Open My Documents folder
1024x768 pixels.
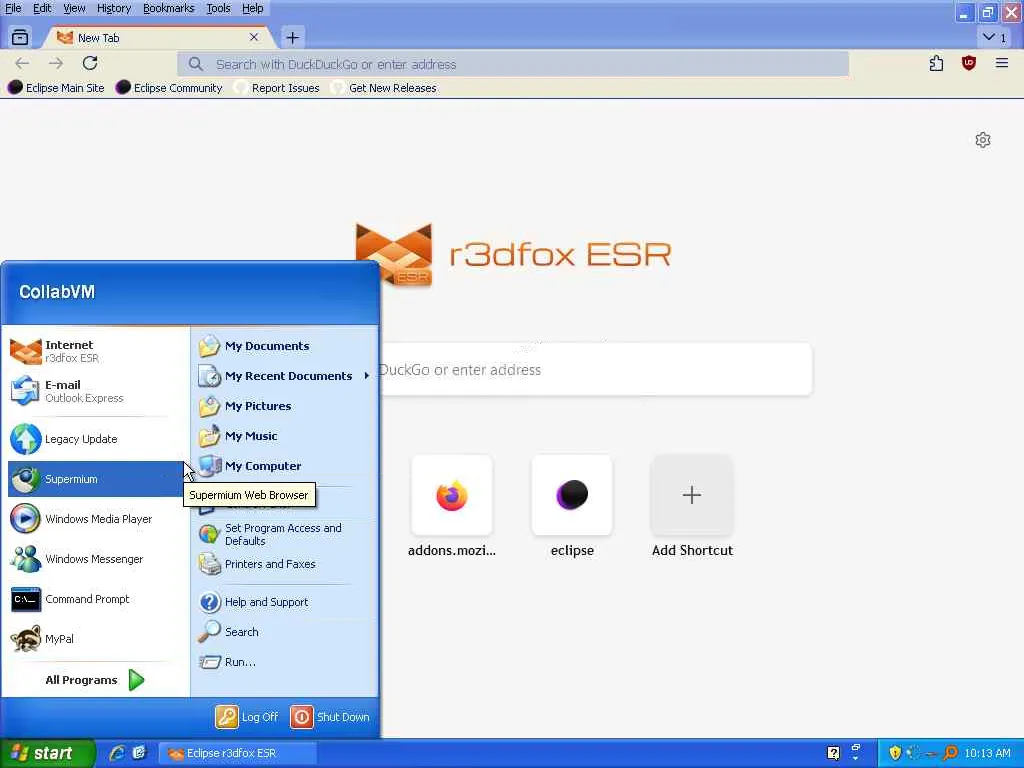(x=285, y=346)
